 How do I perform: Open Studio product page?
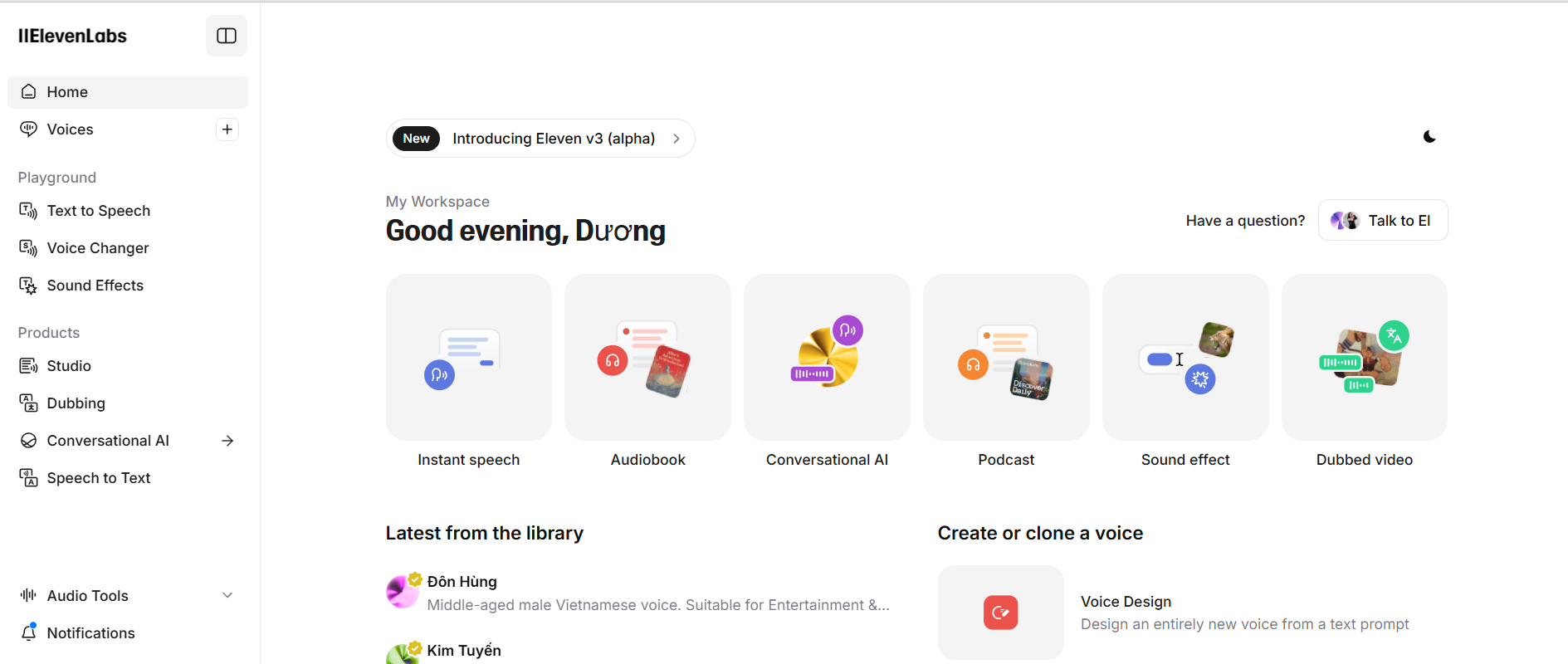coord(69,366)
